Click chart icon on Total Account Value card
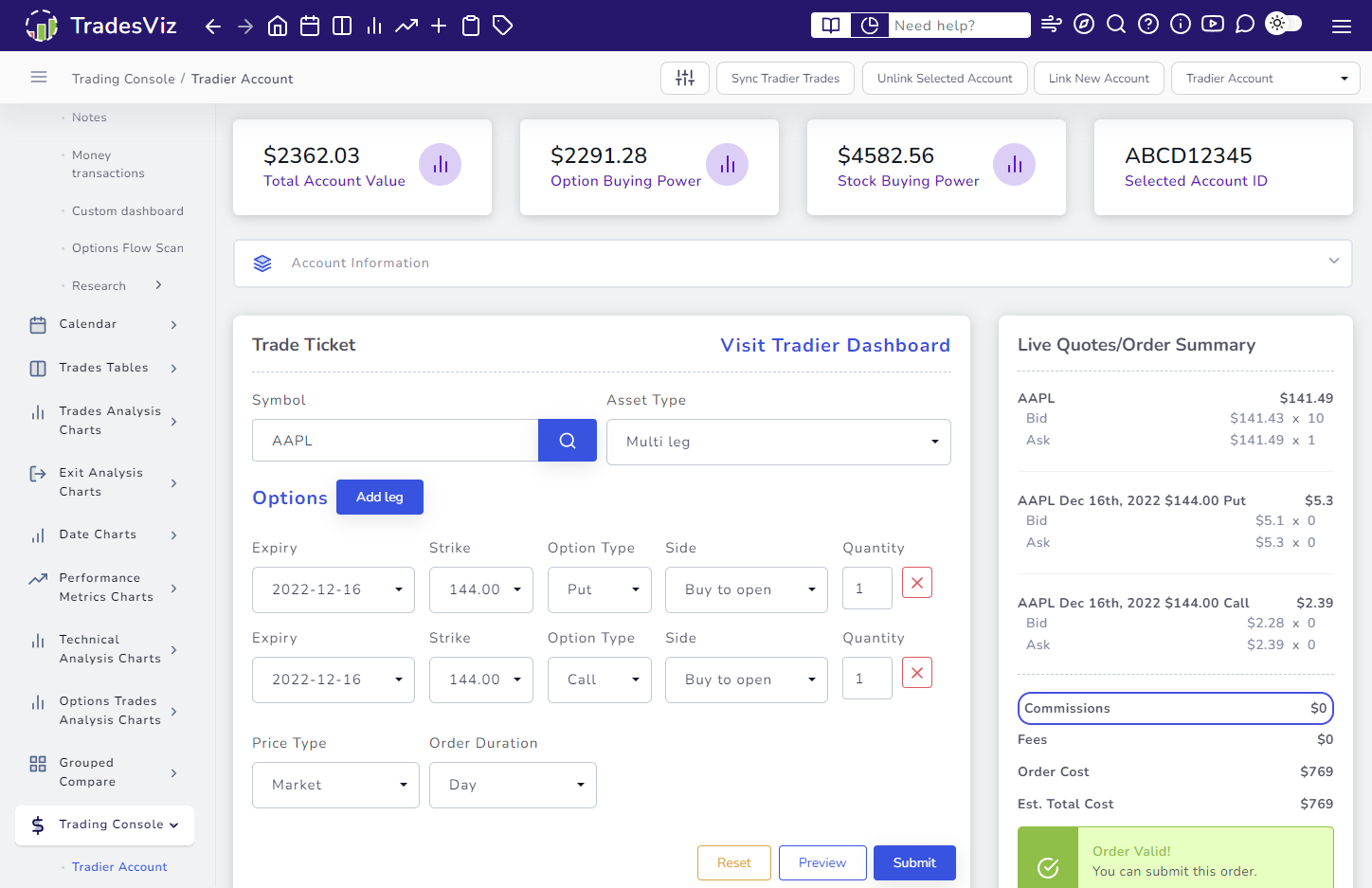Screen dimensions: 1372x888 tap(441, 165)
